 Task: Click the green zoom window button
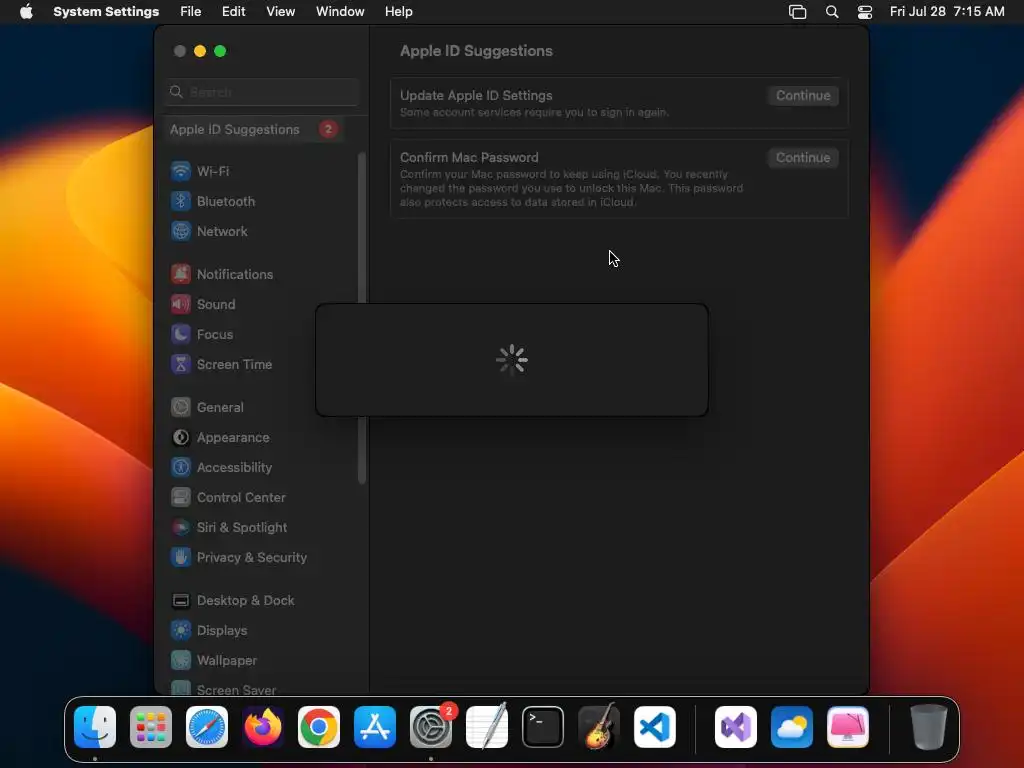(220, 51)
